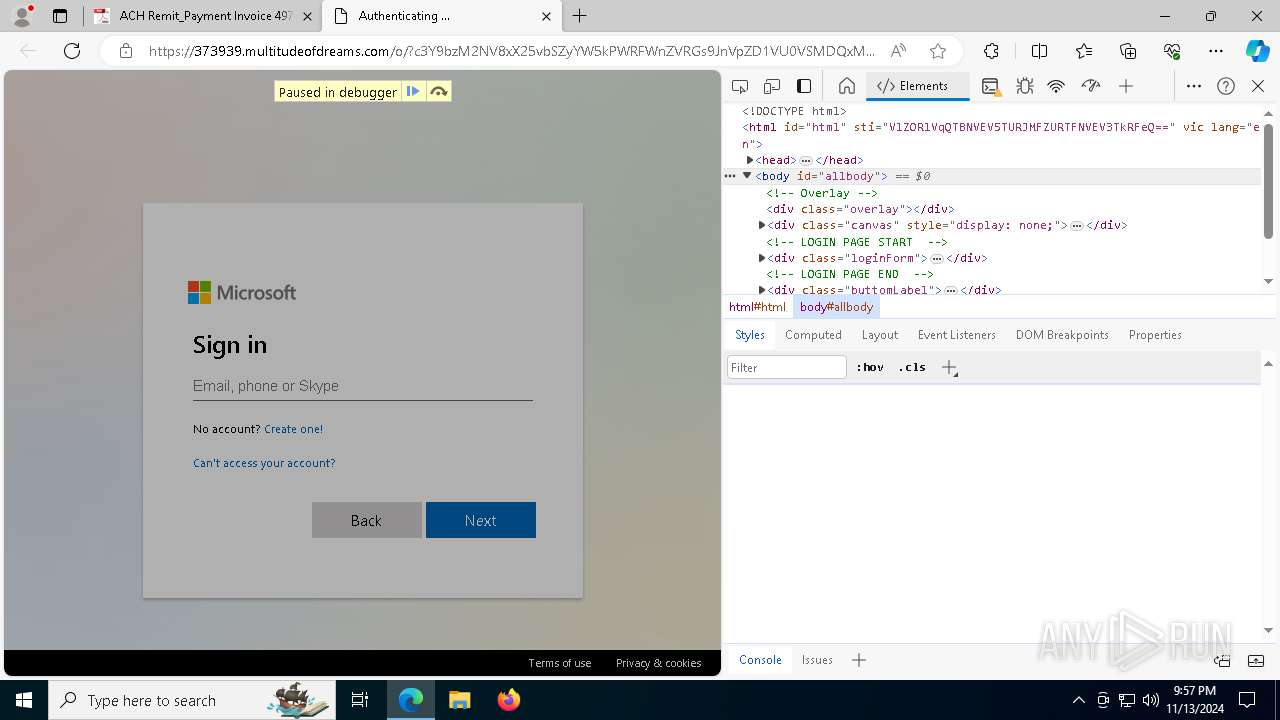
Task: Step over next function call in debugger overlay
Action: point(438,91)
